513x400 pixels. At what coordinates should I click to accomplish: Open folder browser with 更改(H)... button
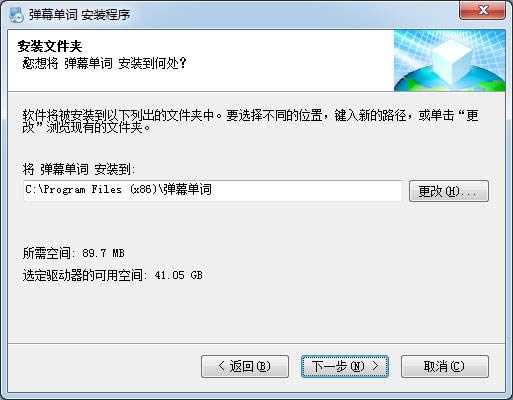click(x=449, y=191)
